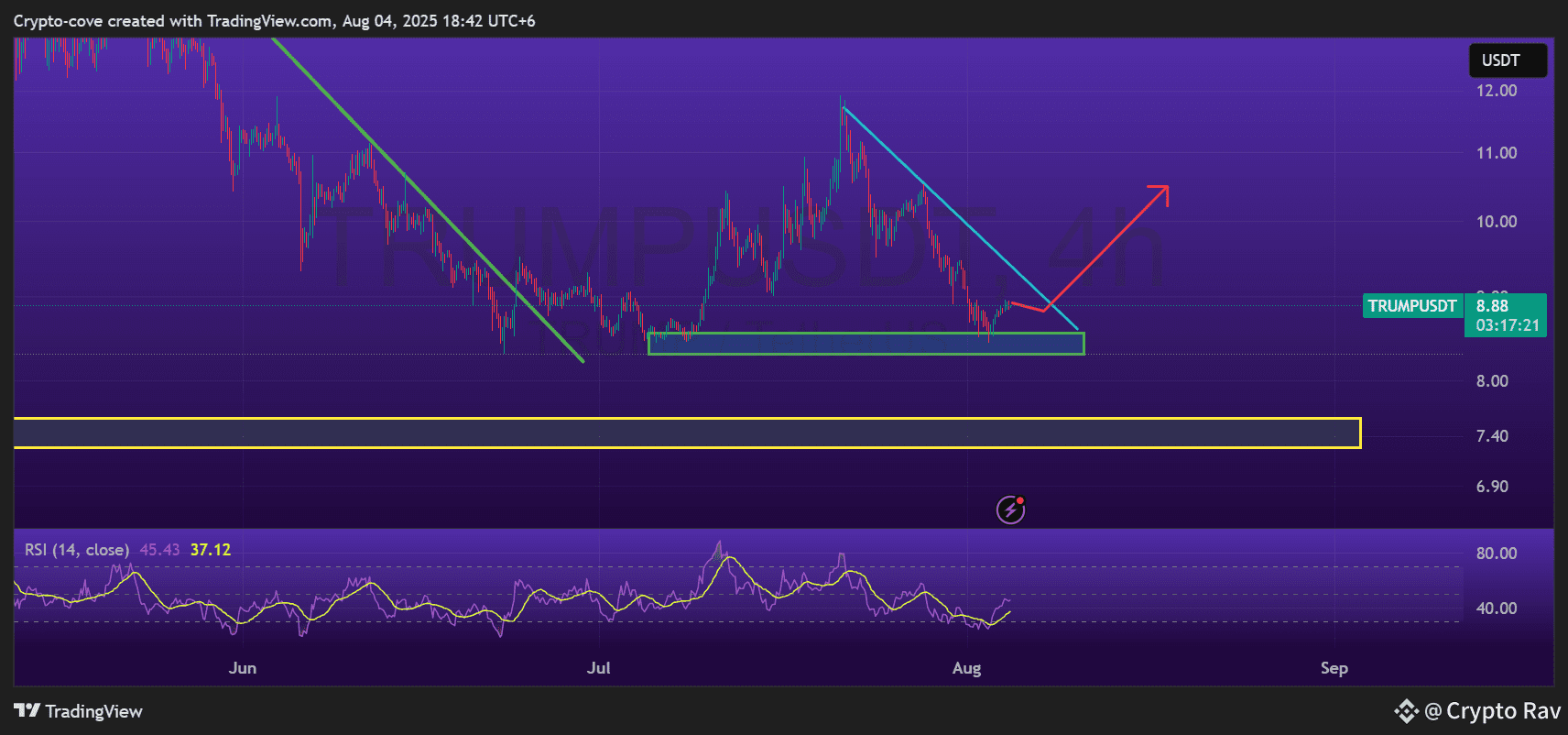Click the RSI (14, close) indicator label
Image resolution: width=1568 pixels, height=735 pixels.
click(x=76, y=550)
